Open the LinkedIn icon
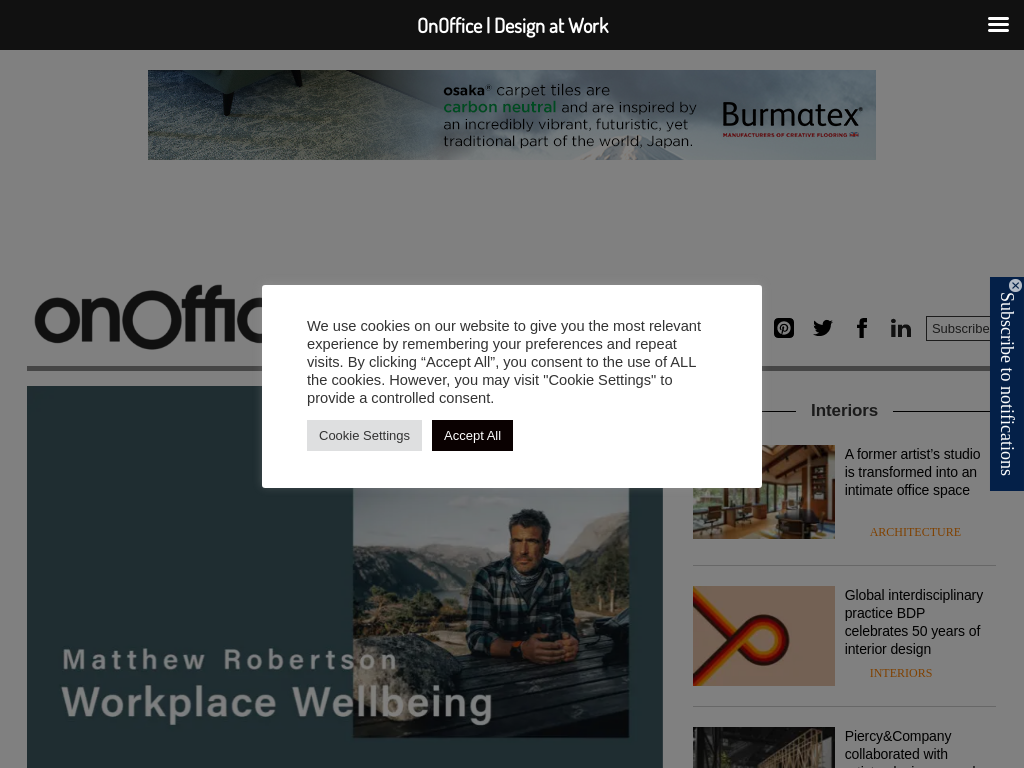 coord(901,328)
